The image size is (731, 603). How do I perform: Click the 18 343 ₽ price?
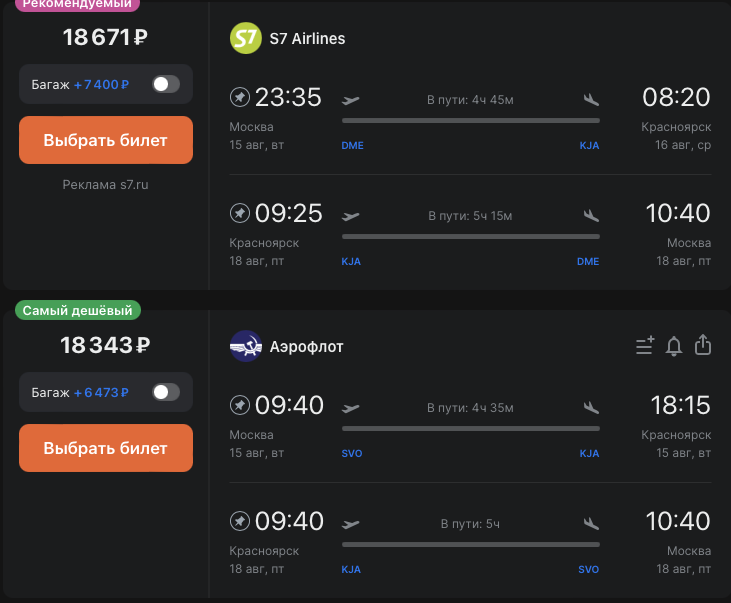click(105, 346)
